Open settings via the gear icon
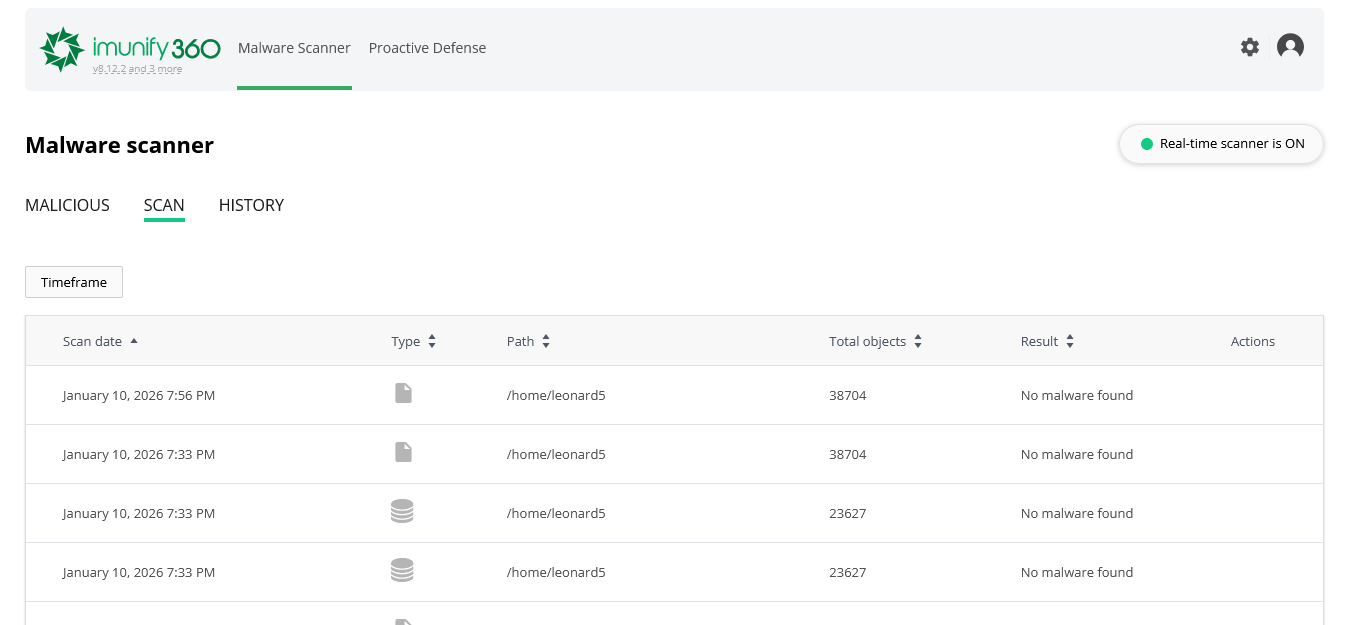 pos(1250,47)
